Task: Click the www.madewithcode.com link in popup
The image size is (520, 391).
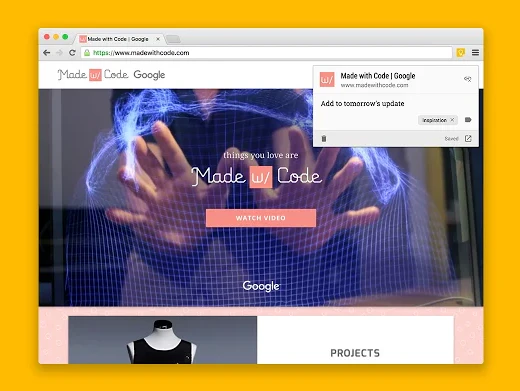Action: point(374,85)
